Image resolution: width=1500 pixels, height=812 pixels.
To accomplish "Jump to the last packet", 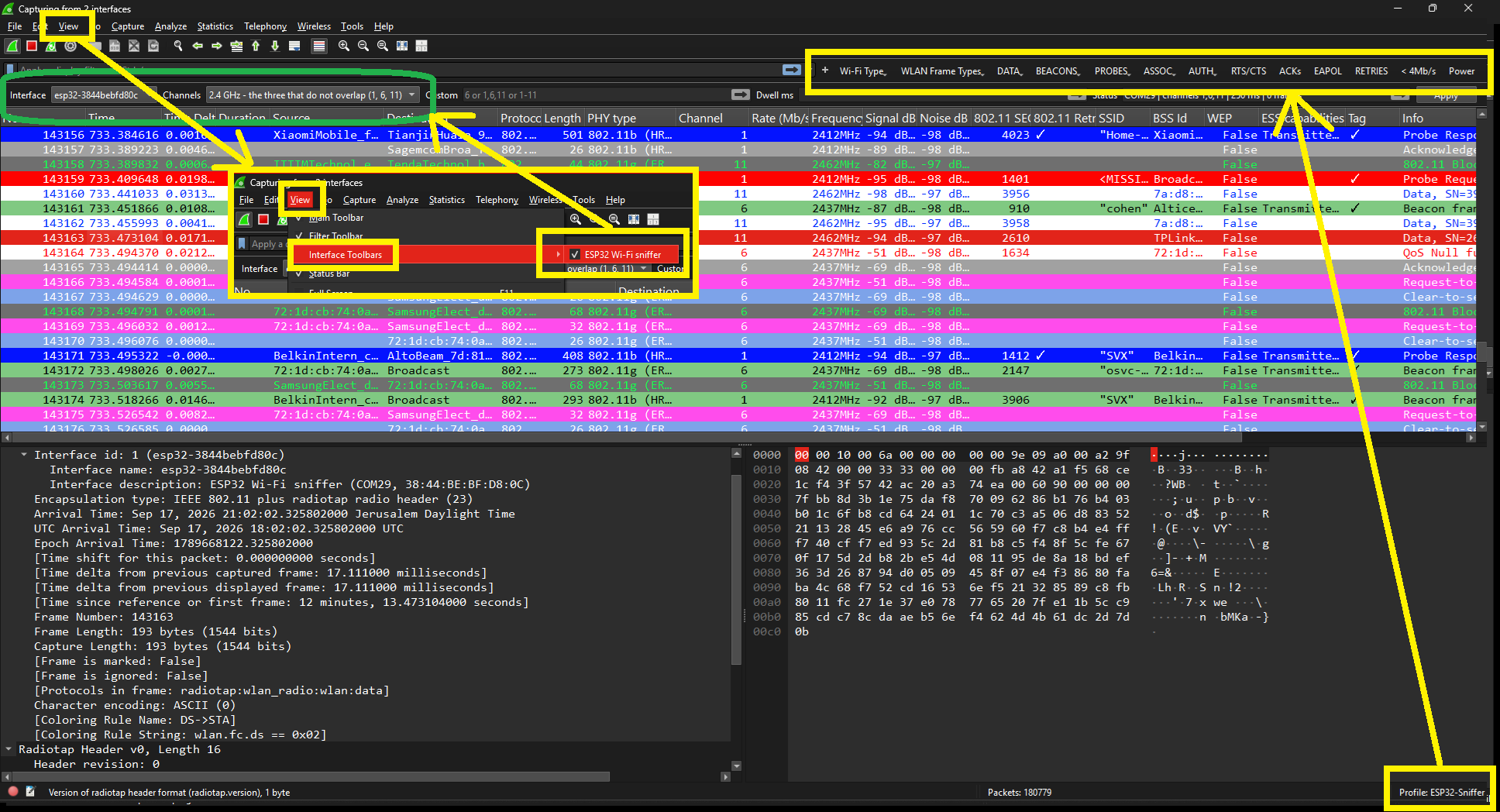I will tap(275, 46).
